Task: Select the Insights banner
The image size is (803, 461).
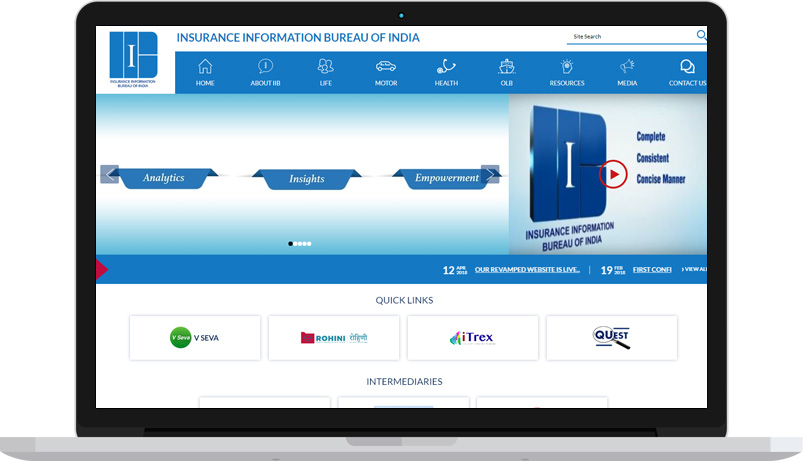Action: (307, 179)
